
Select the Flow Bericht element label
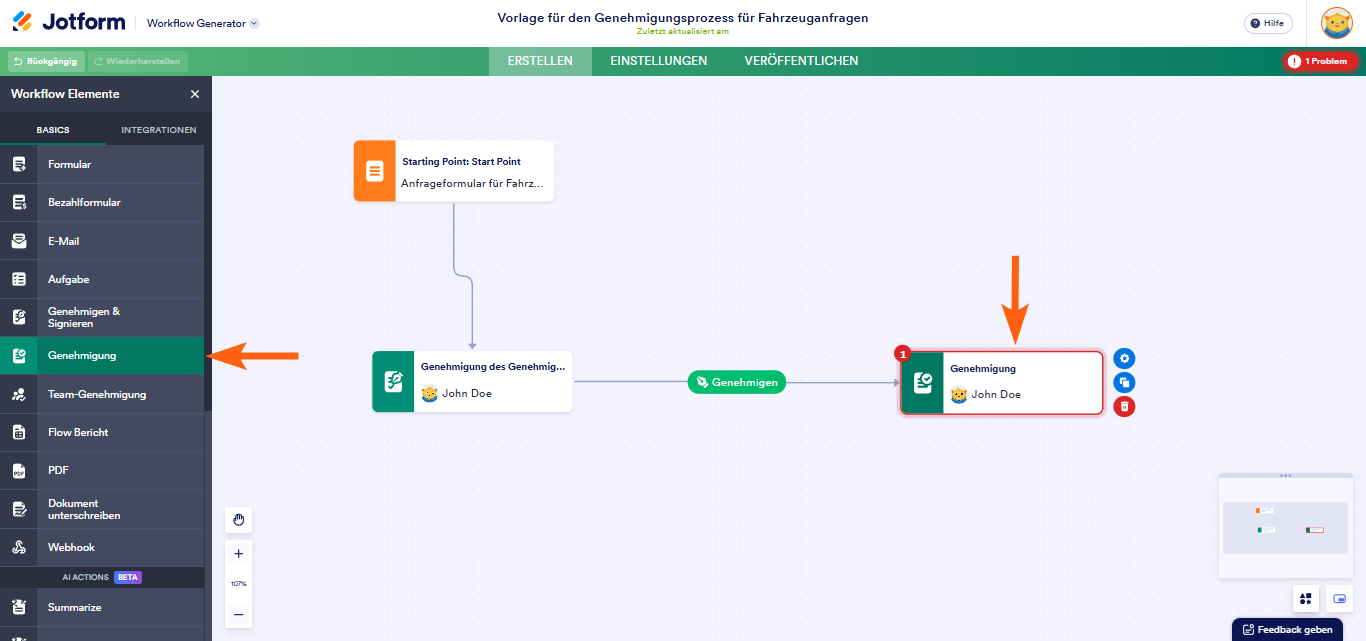[78, 432]
